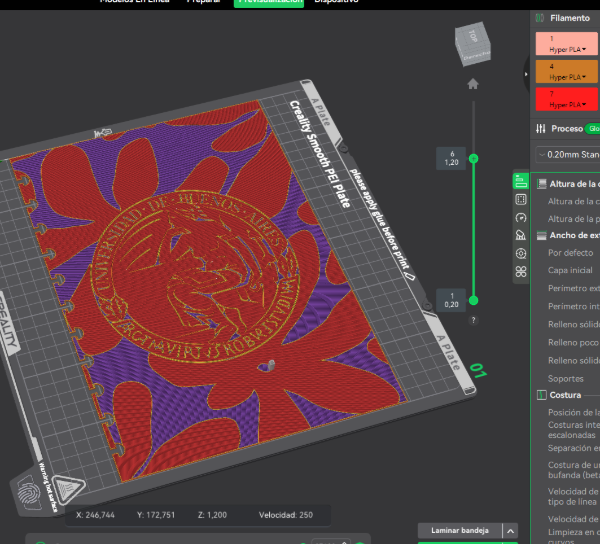Select the Capa inicial setting row
Viewport: 600px width, 544px height.
[x=570, y=270]
